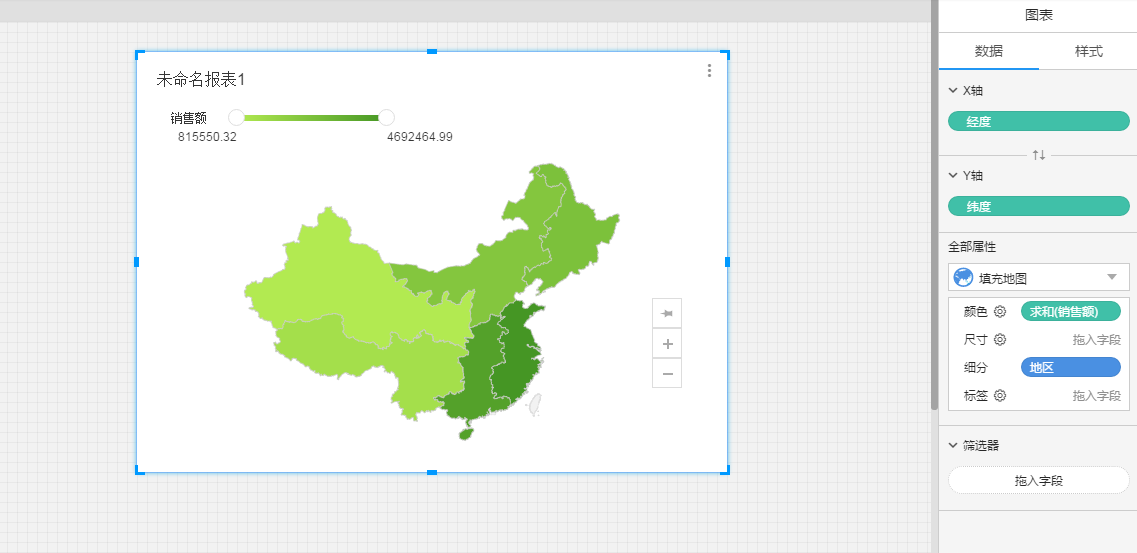Click the vertical scrollbar beside canvas
Screen dimensions: 1137x553
tap(934, 203)
